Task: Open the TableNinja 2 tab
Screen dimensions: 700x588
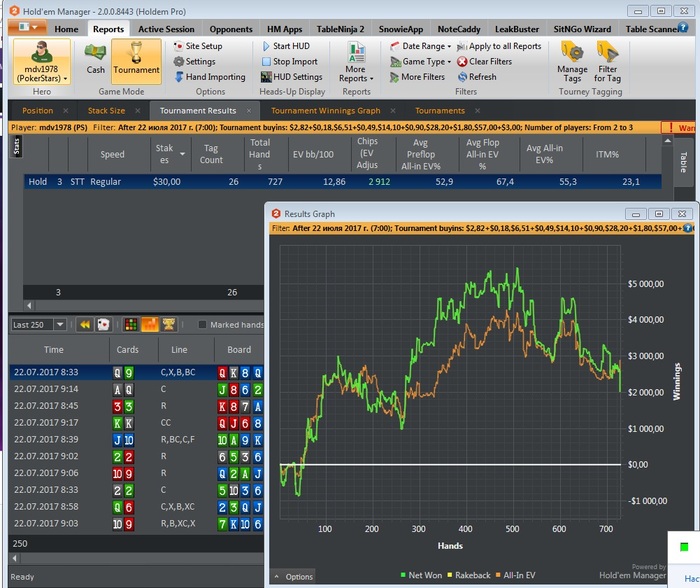Action: (340, 29)
